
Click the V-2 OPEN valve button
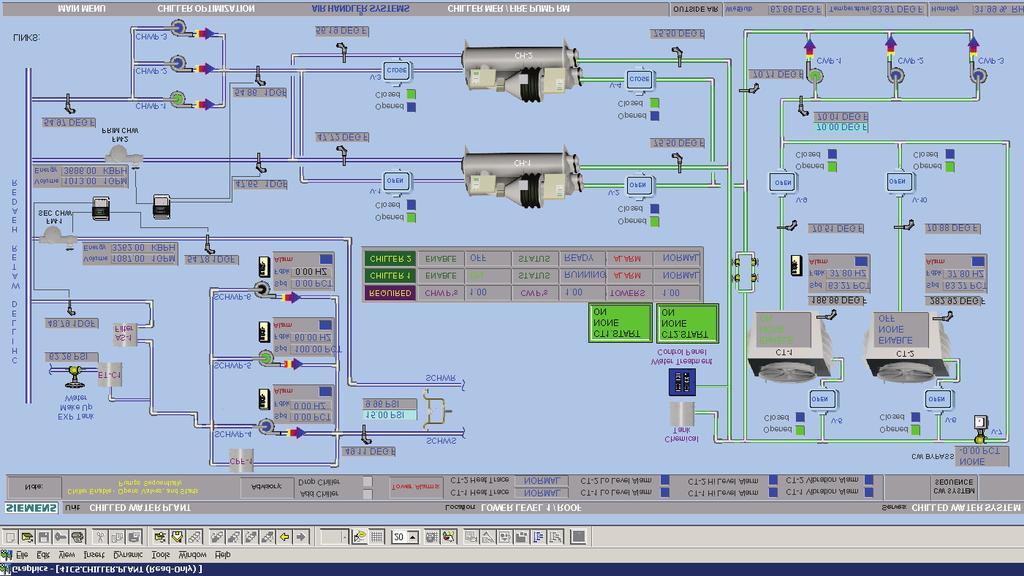pyautogui.click(x=638, y=185)
